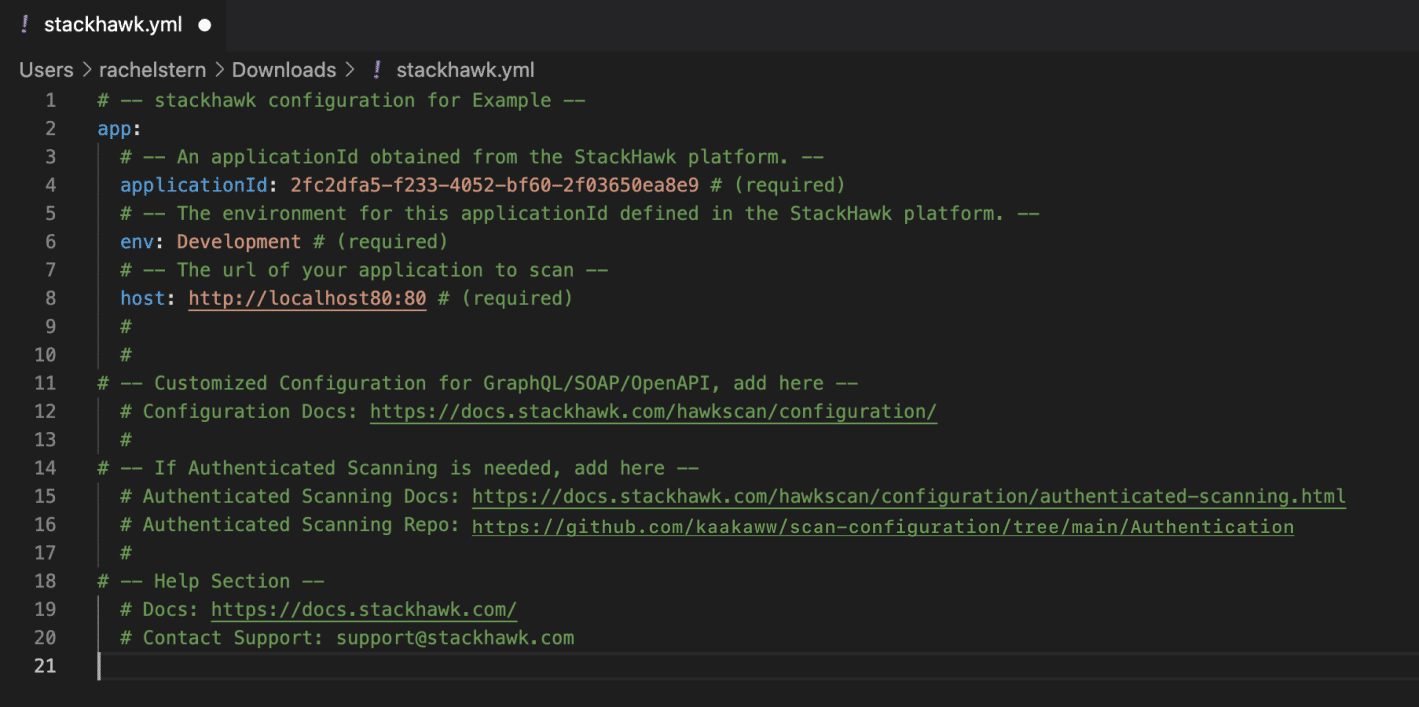Viewport: 1419px width, 707px height.
Task: Click the 'Help Section' comment
Action: coord(211,581)
